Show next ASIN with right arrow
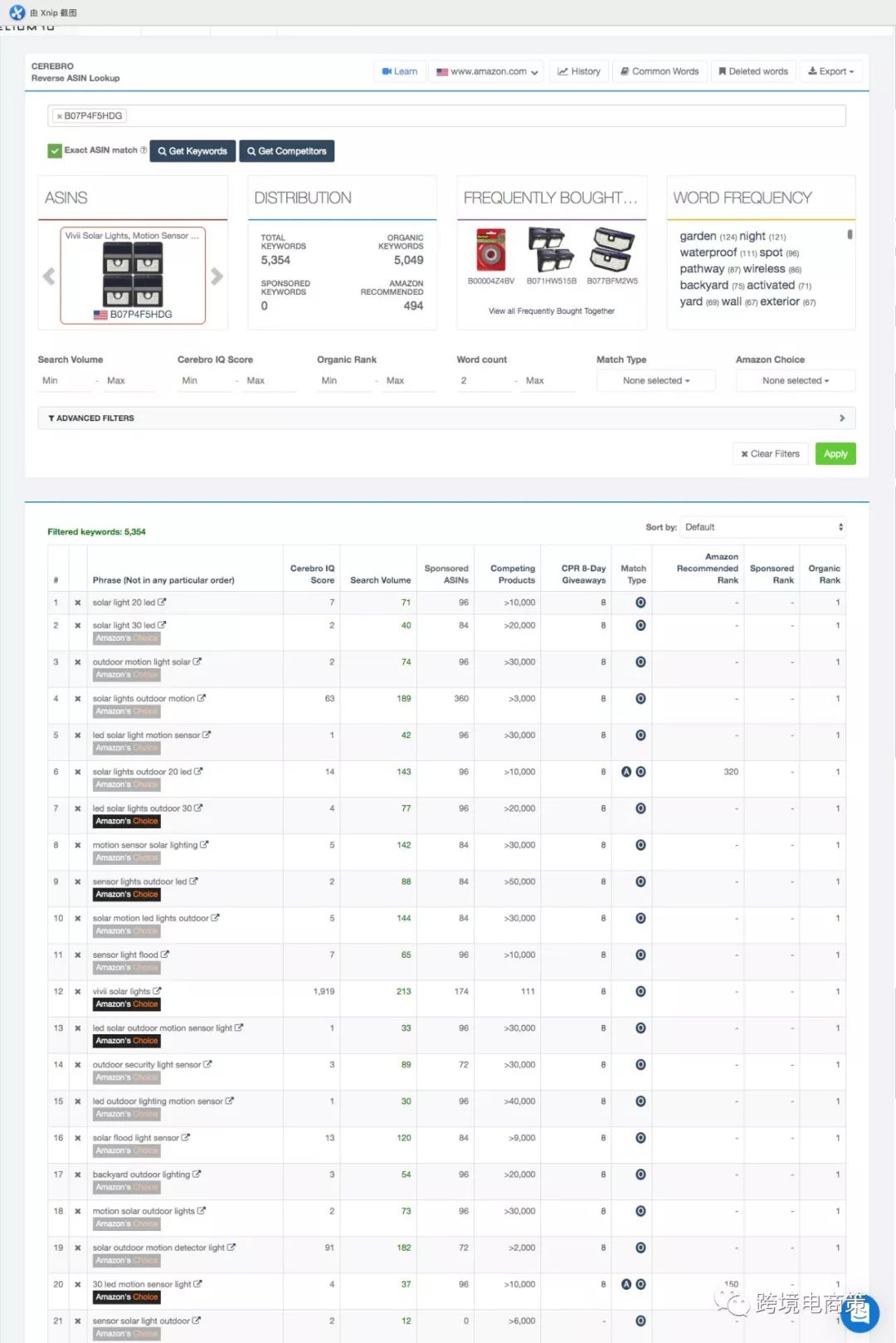Screen dimensions: 896x1343 coord(217,276)
